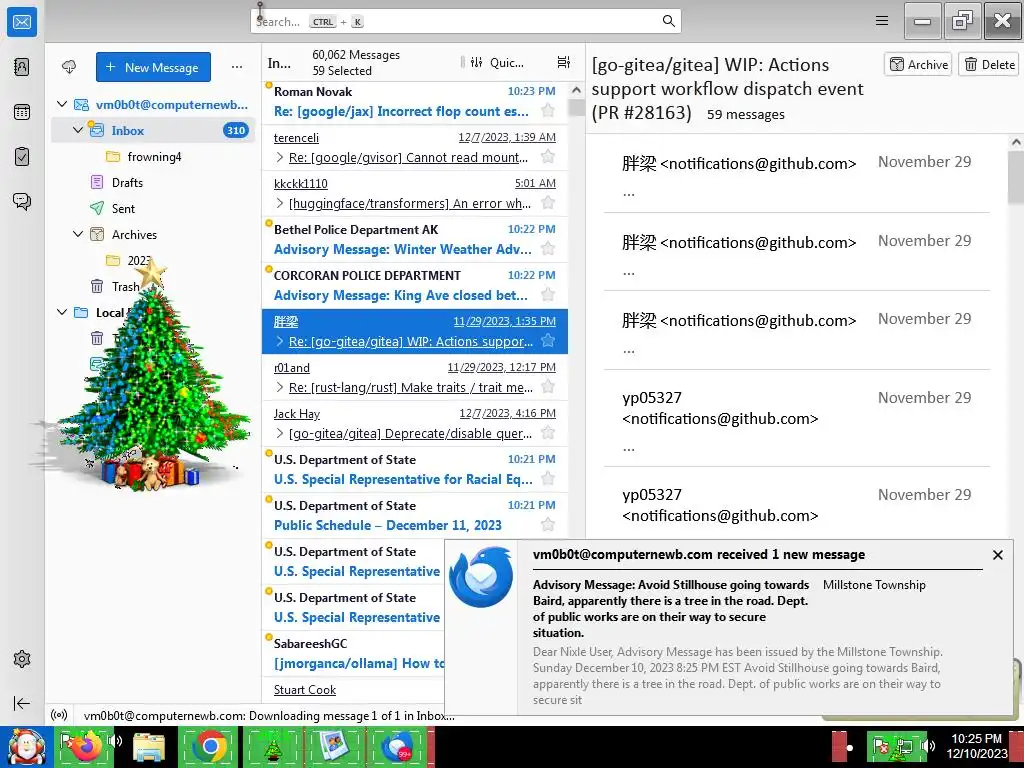Click the Get Messages cloud icon
1024x768 pixels.
coord(69,67)
